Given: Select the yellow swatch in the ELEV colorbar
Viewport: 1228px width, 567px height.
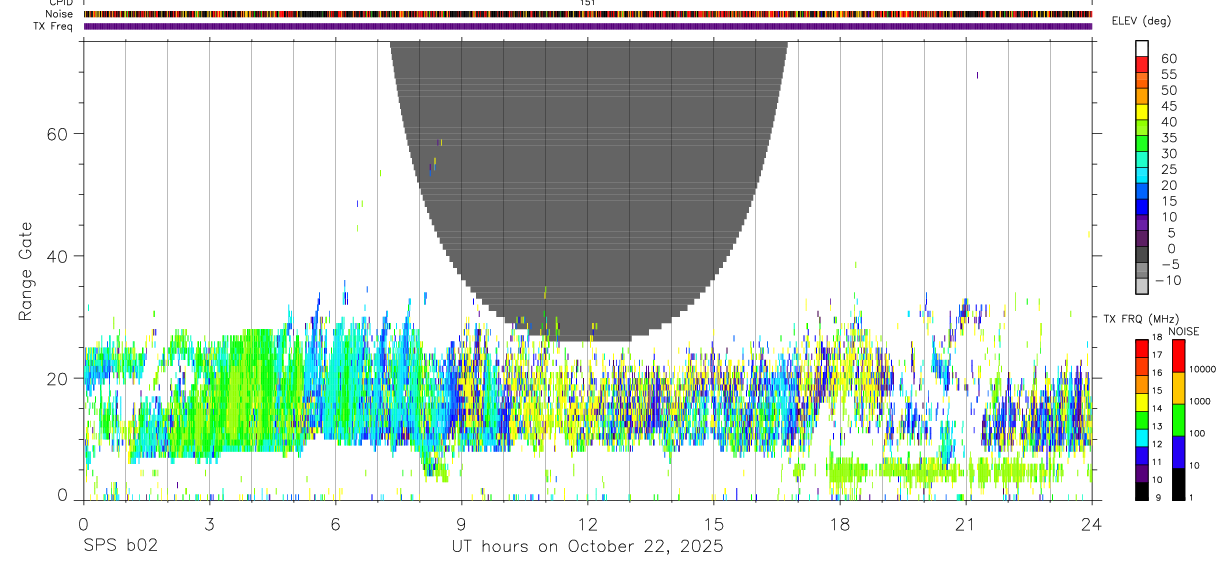Looking at the screenshot, I should click(x=1142, y=112).
